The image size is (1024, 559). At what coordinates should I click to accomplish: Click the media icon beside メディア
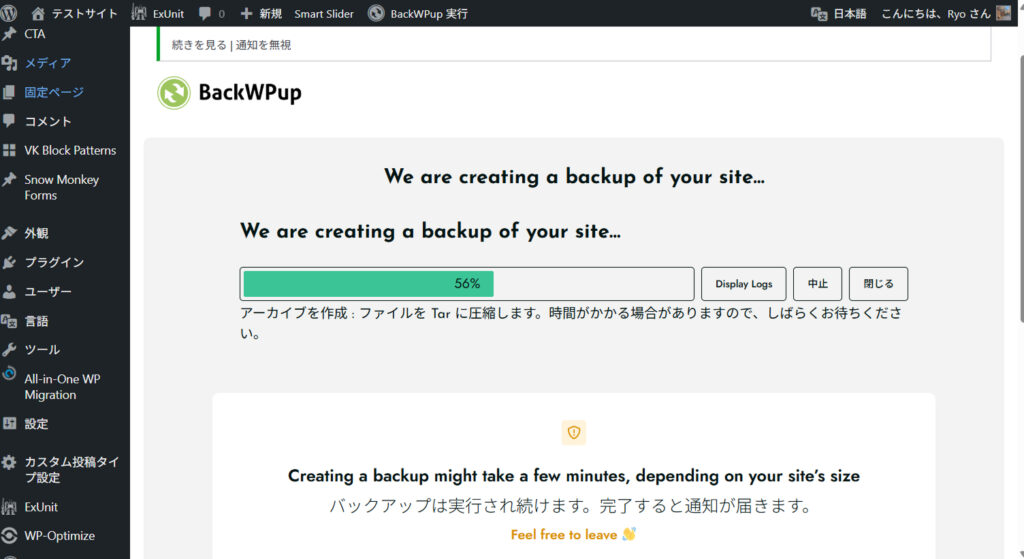10,63
